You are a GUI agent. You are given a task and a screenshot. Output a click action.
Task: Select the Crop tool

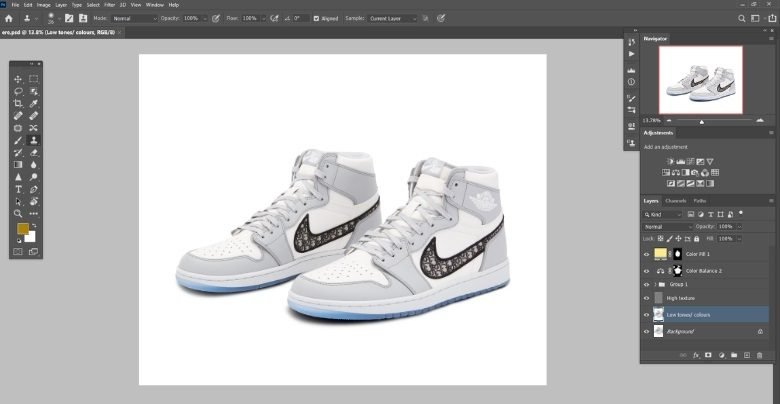(18, 103)
